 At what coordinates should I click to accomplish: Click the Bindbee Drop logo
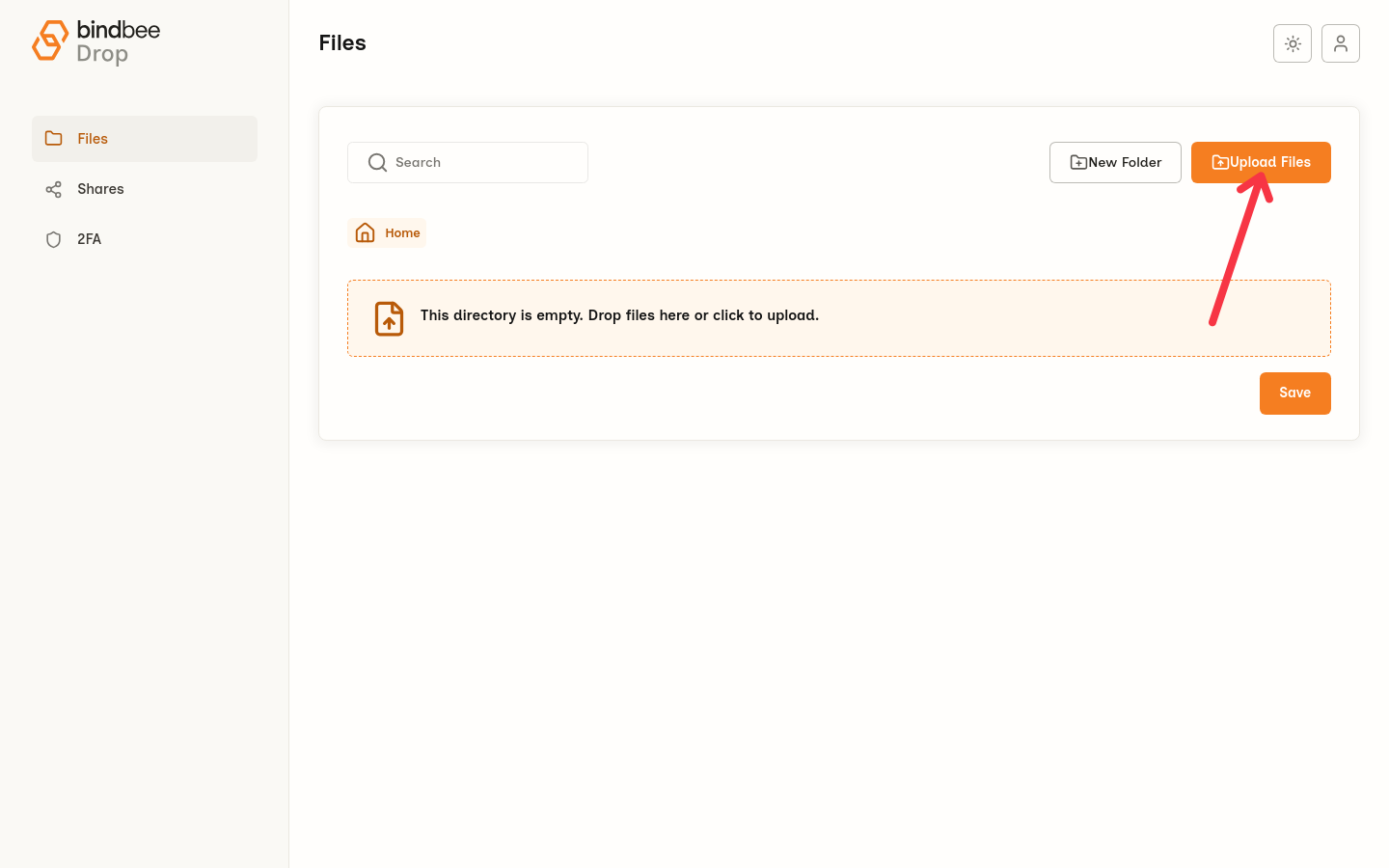click(96, 42)
